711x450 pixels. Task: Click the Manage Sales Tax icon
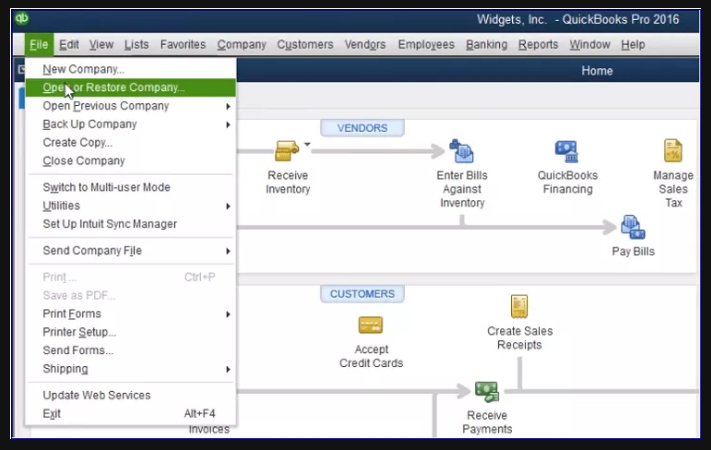(673, 151)
